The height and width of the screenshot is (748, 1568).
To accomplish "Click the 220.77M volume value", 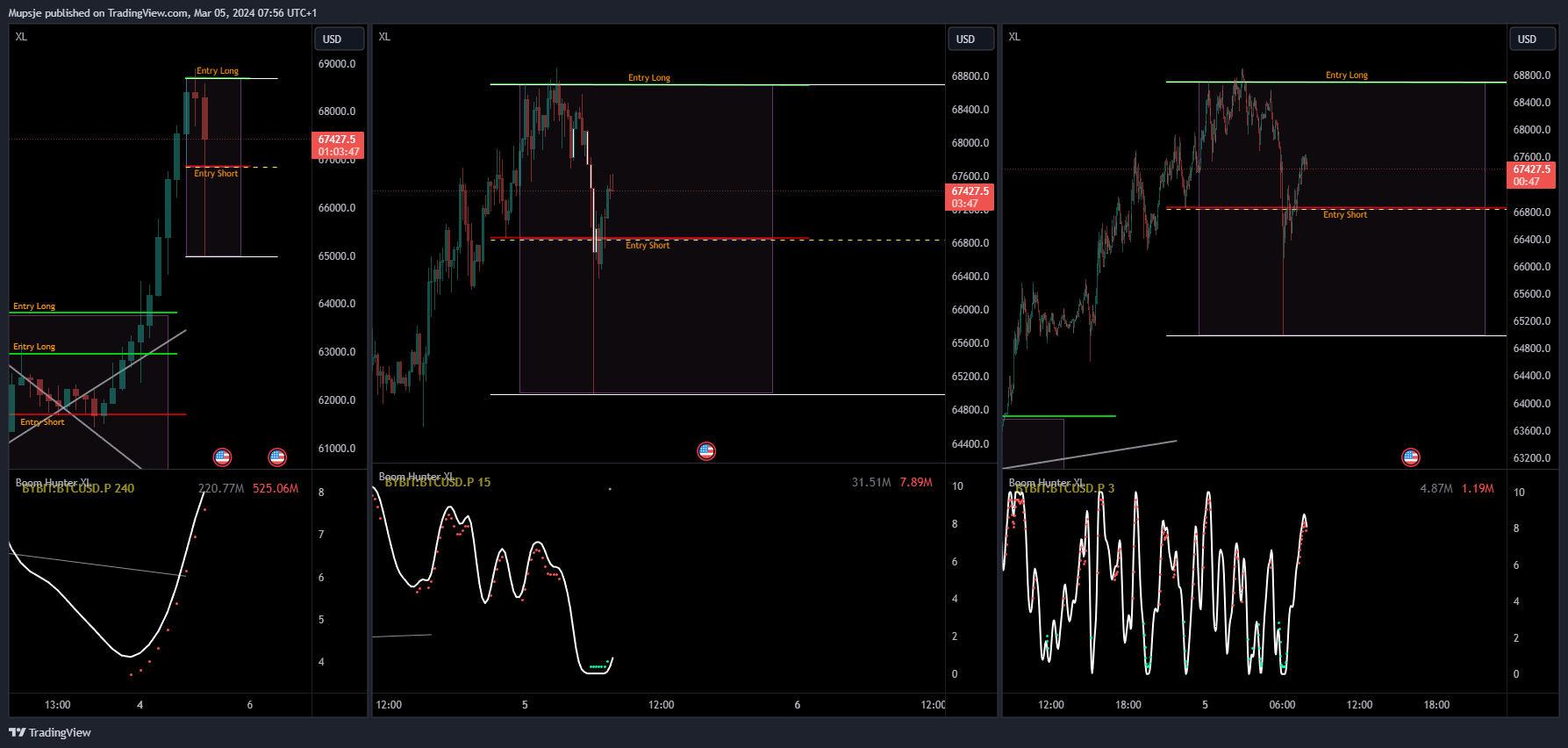I will click(x=221, y=489).
